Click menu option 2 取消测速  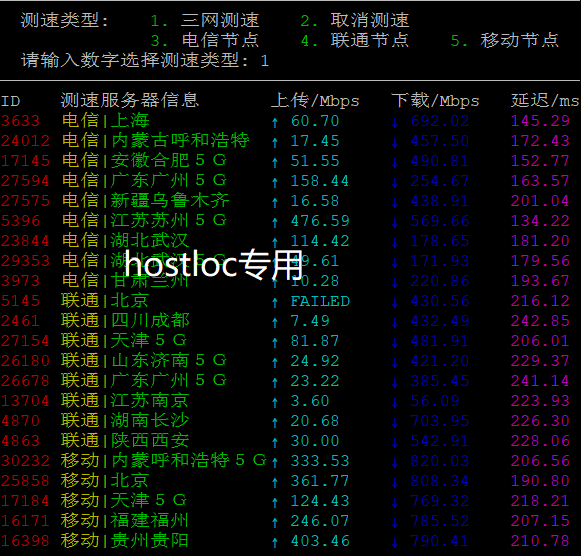355,20
